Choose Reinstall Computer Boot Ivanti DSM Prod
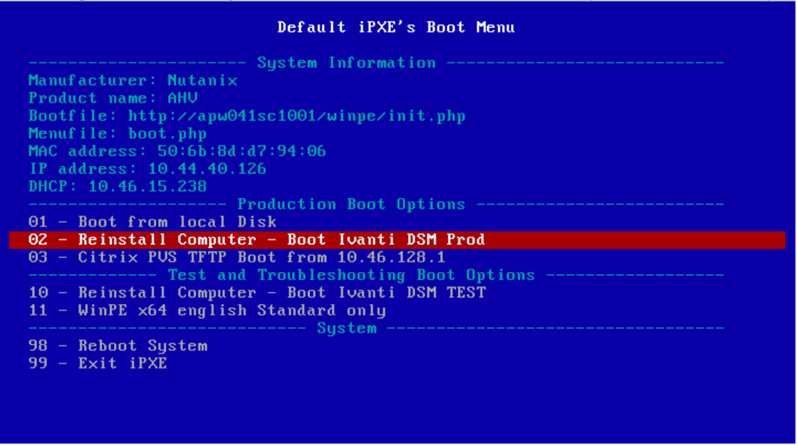 pyautogui.click(x=397, y=240)
